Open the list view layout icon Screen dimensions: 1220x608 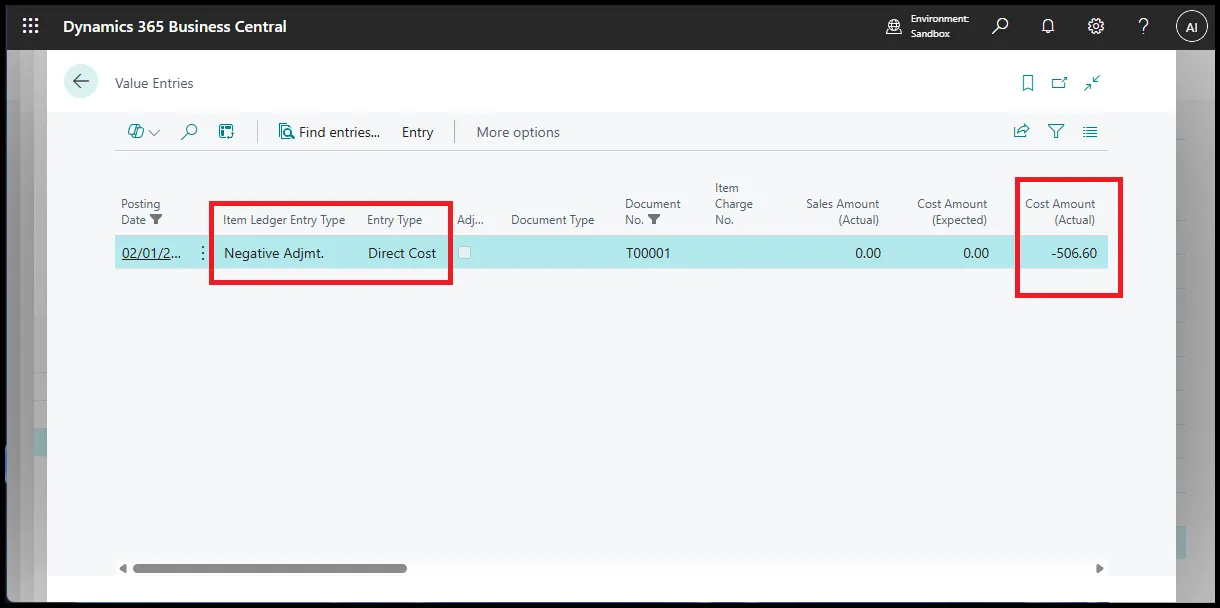point(1090,131)
